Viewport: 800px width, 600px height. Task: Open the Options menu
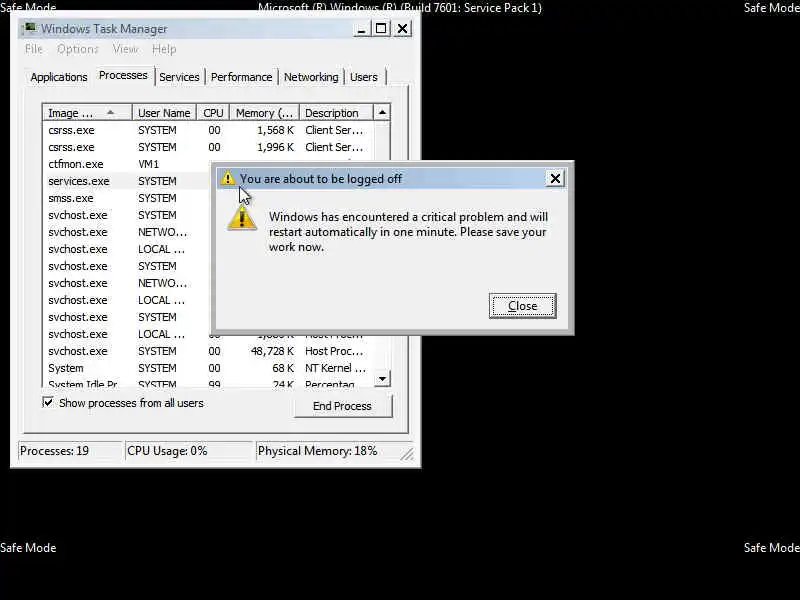coord(78,49)
